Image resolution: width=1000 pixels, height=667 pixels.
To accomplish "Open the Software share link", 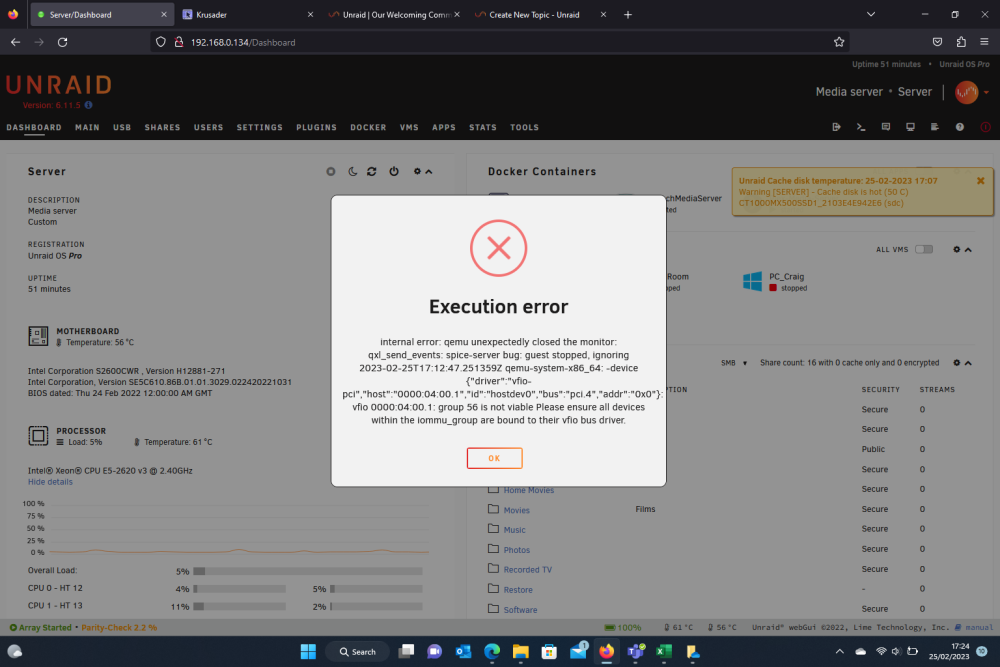I will (520, 610).
